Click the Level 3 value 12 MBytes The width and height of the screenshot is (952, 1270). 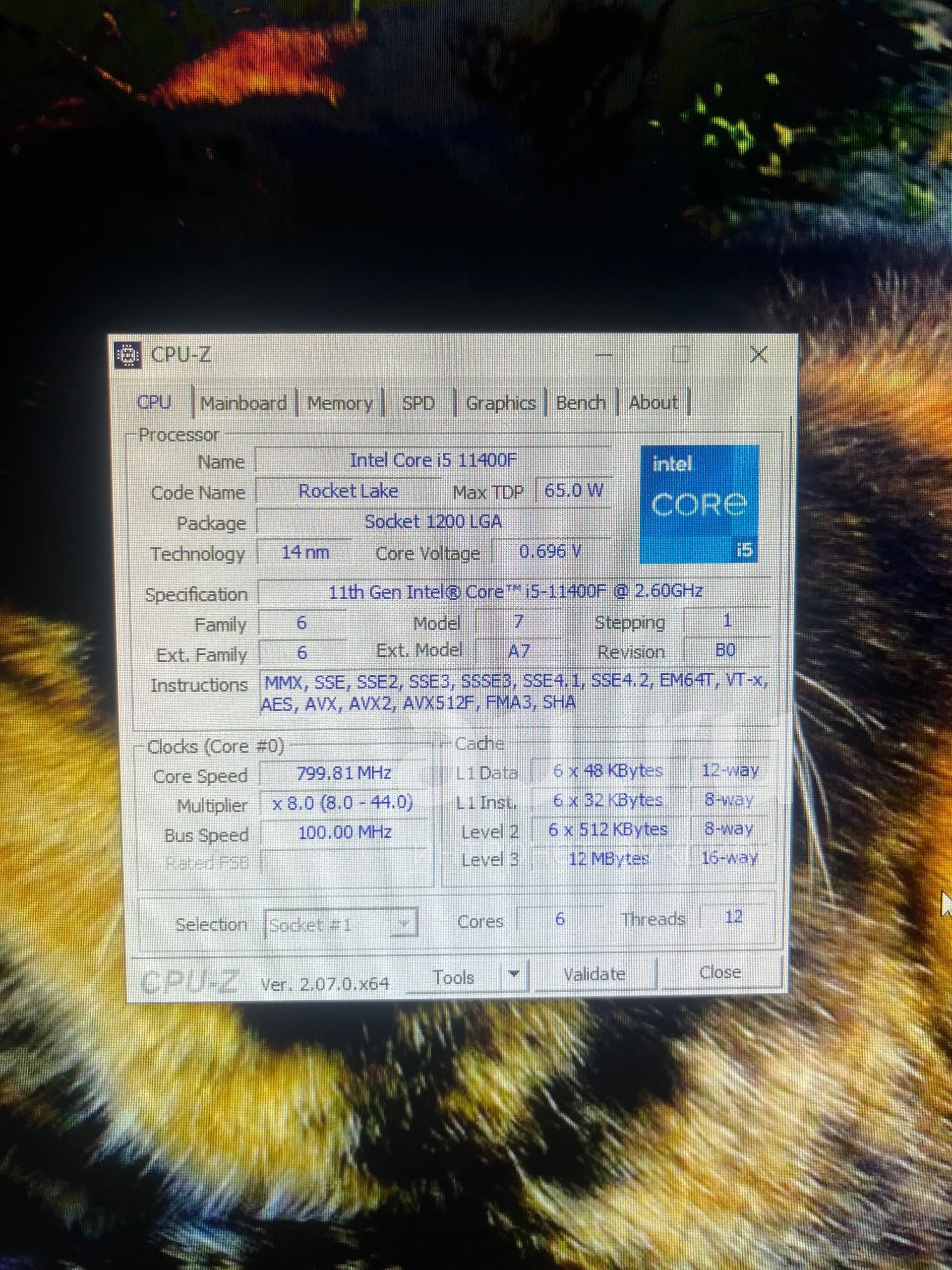coord(608,858)
